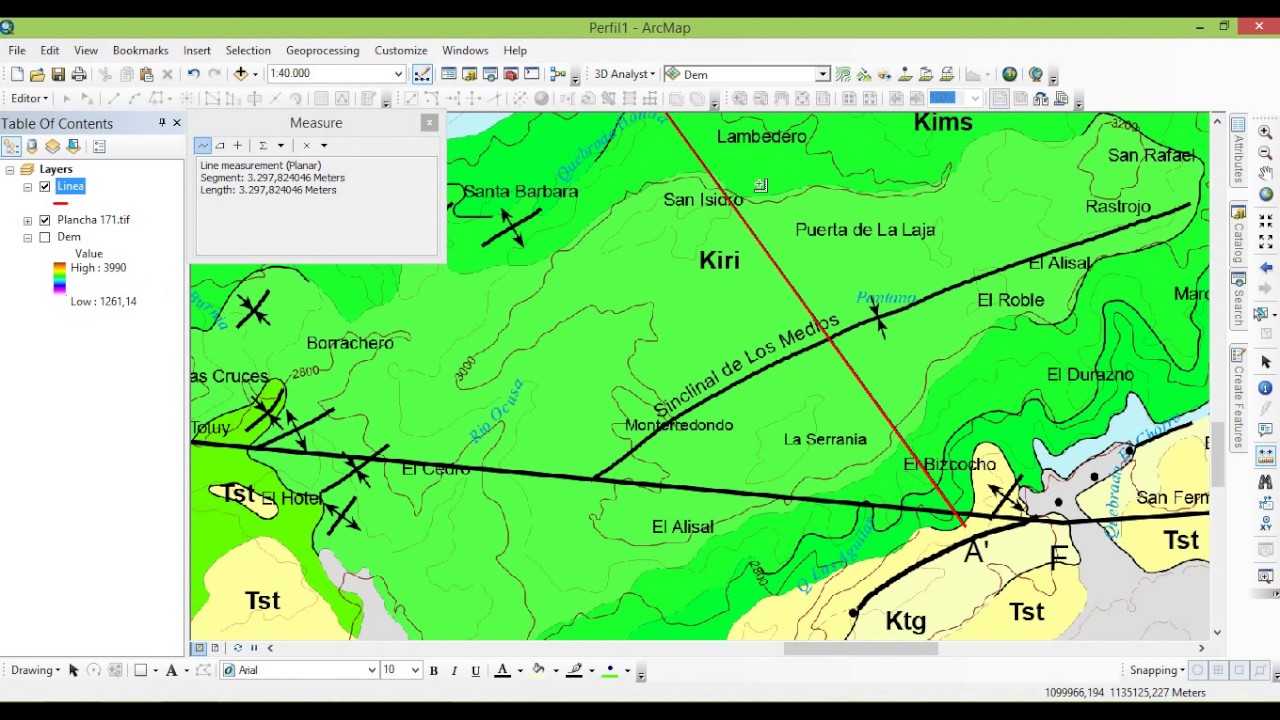Image resolution: width=1280 pixels, height=720 pixels.
Task: Click the Create Contour 3D Analyst tool
Action: [843, 74]
